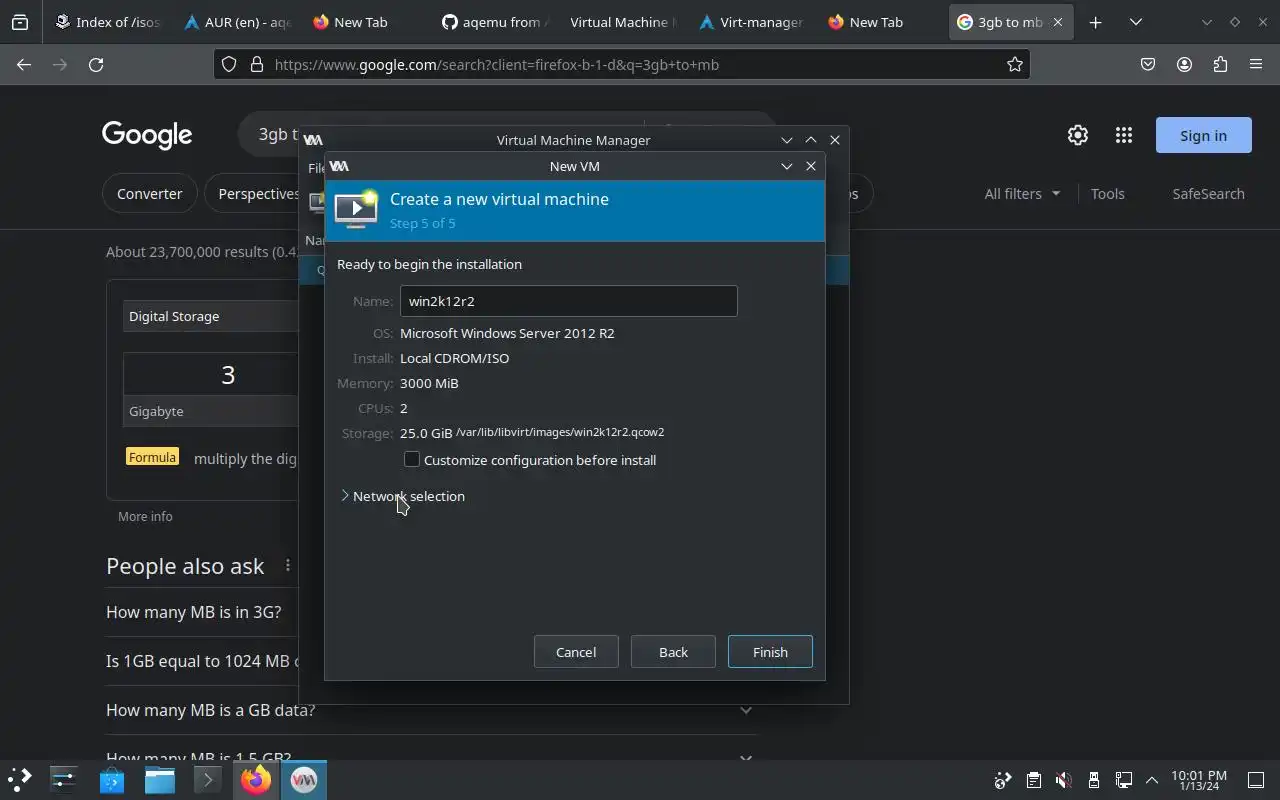The image size is (1280, 800).
Task: Open the All filters dropdown
Action: pyautogui.click(x=1022, y=194)
